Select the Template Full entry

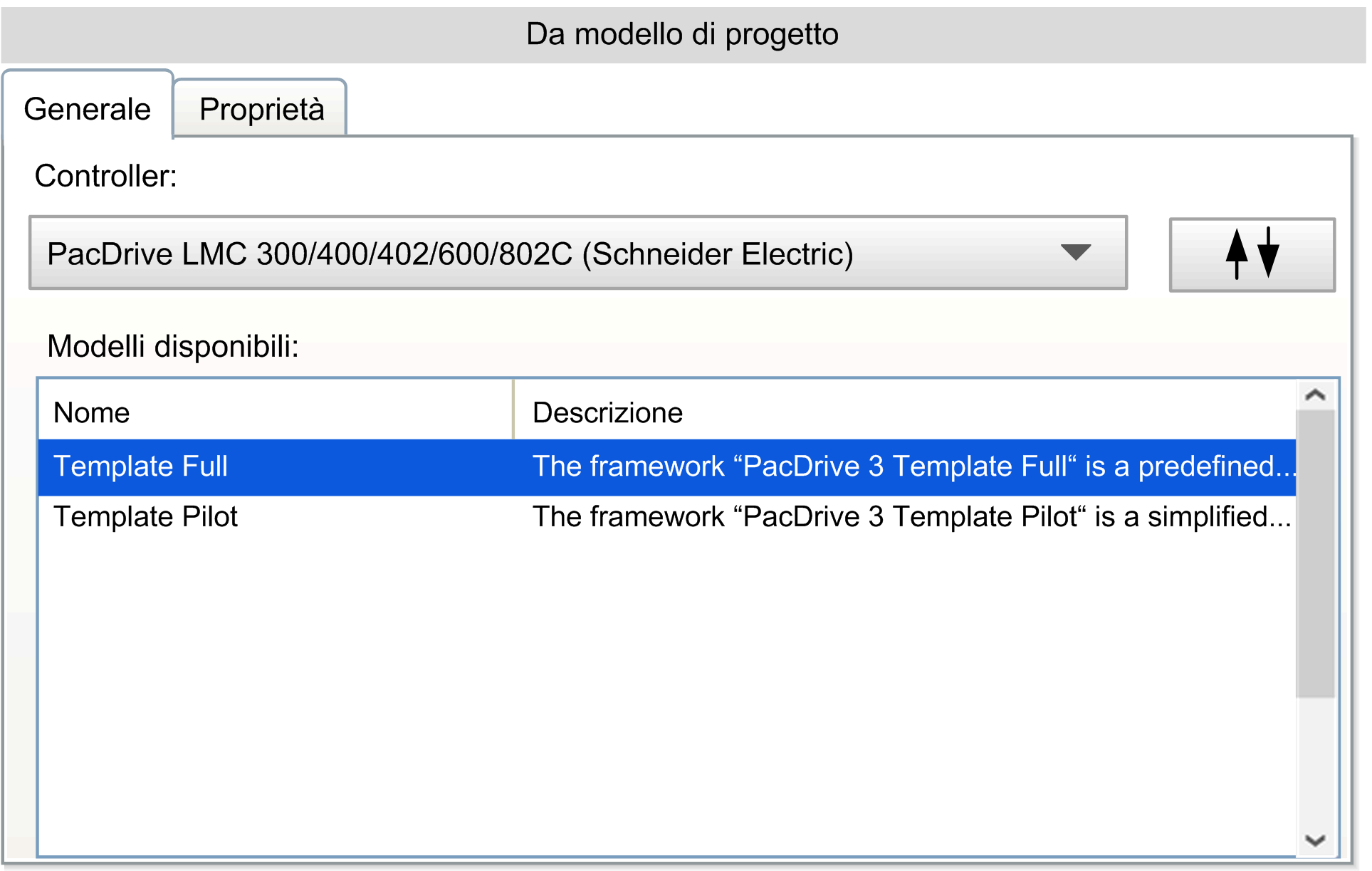pos(140,466)
